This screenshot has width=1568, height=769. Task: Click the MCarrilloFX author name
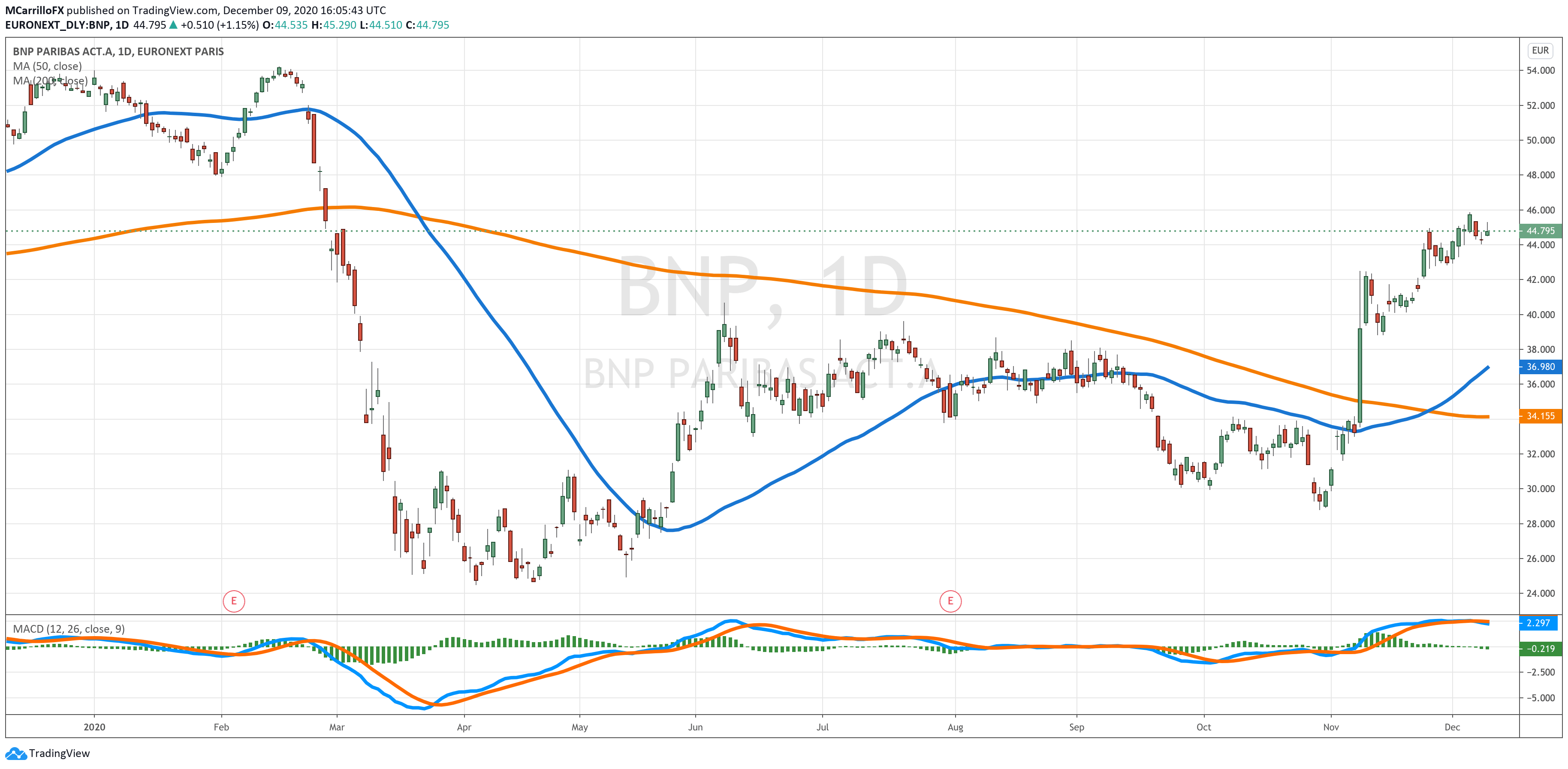pyautogui.click(x=34, y=10)
